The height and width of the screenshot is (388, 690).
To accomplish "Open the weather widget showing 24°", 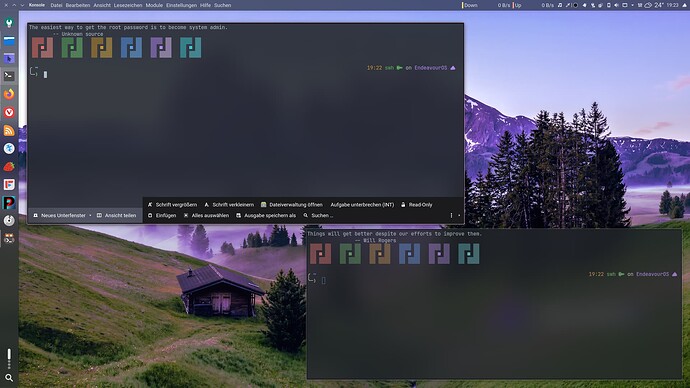I will (x=653, y=5).
